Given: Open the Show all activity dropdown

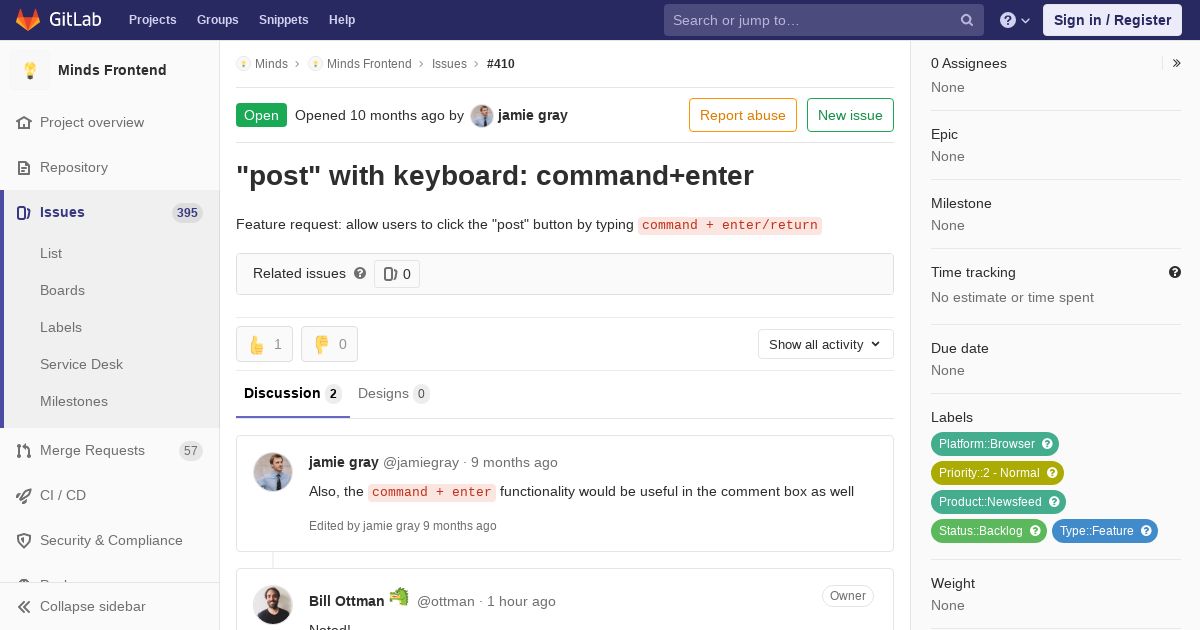Looking at the screenshot, I should (826, 344).
